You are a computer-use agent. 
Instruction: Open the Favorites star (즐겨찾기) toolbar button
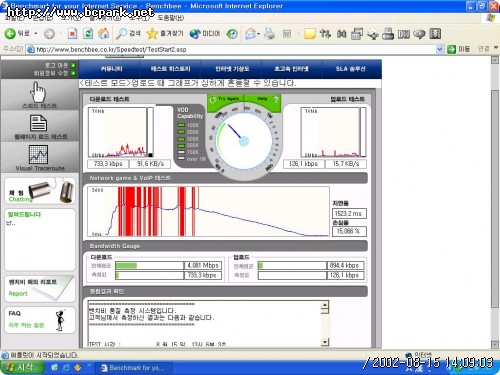pyautogui.click(x=165, y=33)
